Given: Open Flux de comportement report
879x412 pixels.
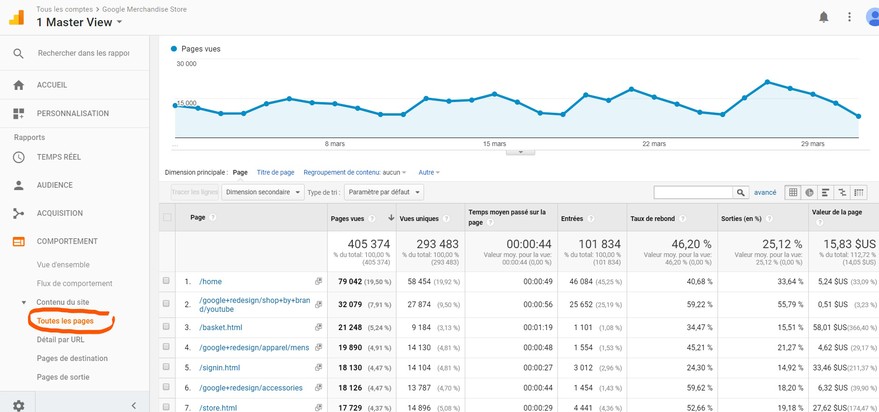Looking at the screenshot, I should point(75,284).
